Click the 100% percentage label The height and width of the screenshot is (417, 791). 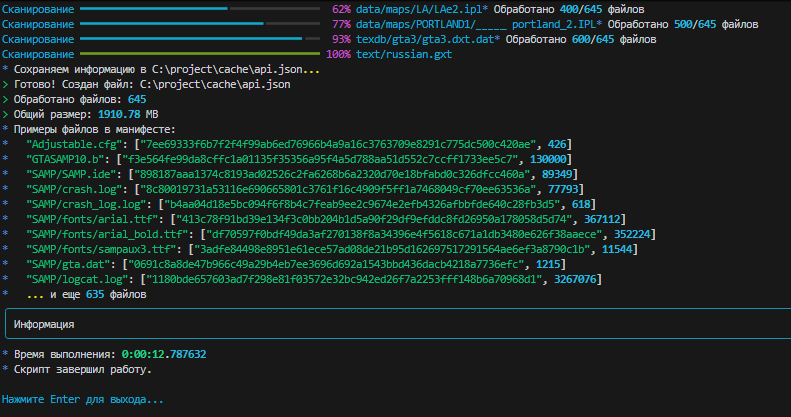tap(338, 54)
